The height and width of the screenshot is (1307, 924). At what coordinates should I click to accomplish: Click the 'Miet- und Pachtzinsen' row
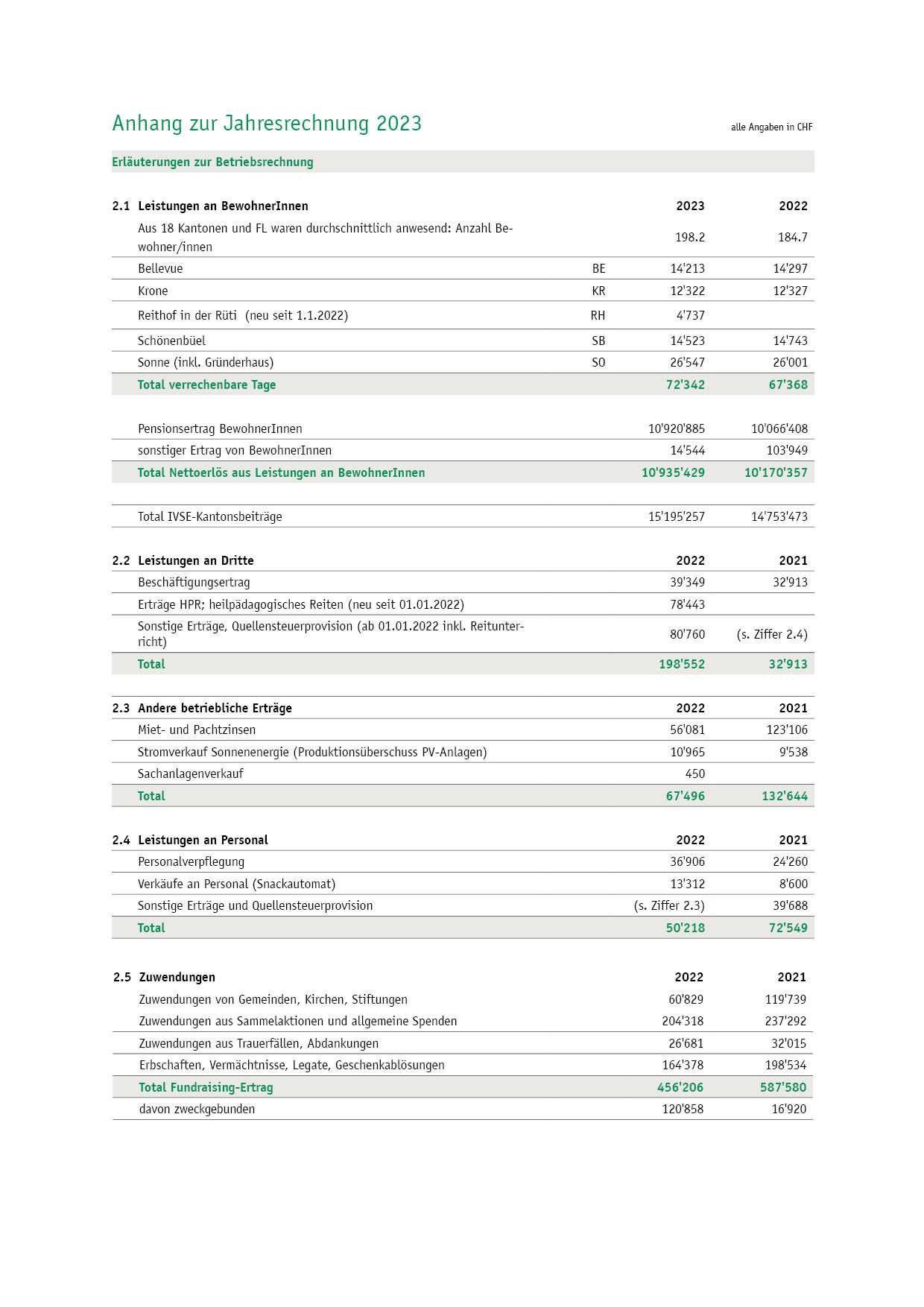coord(197,730)
